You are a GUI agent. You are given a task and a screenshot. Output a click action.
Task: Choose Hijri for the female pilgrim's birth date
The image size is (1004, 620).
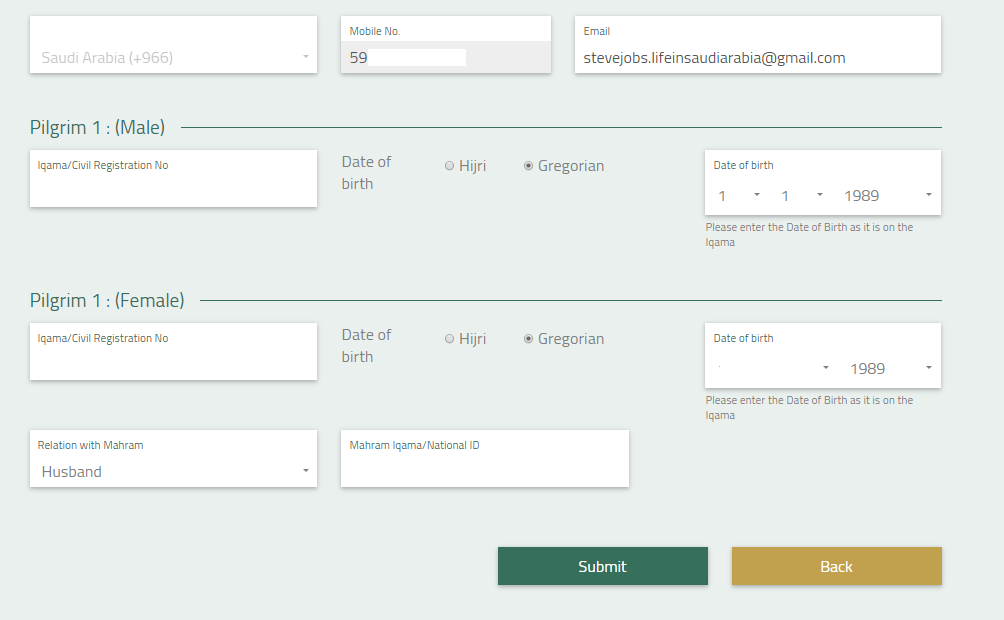450,339
